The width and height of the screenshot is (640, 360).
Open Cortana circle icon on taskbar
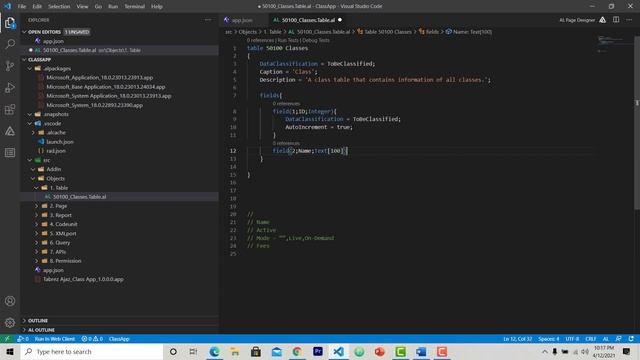tap(173, 351)
